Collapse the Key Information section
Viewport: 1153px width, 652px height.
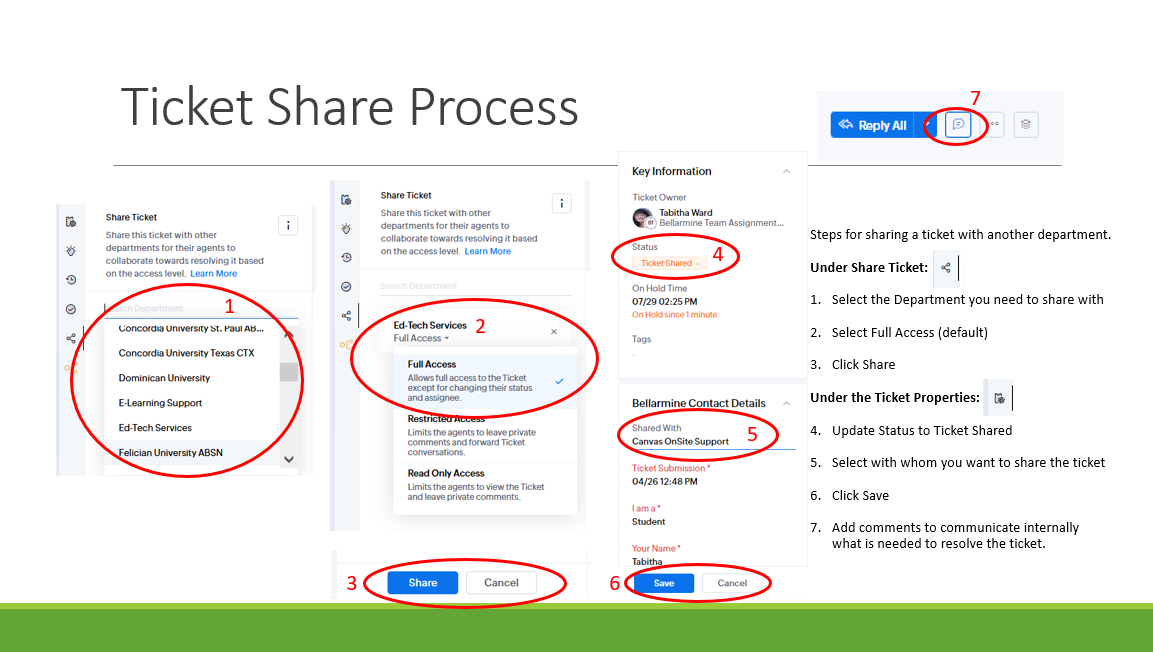[784, 172]
